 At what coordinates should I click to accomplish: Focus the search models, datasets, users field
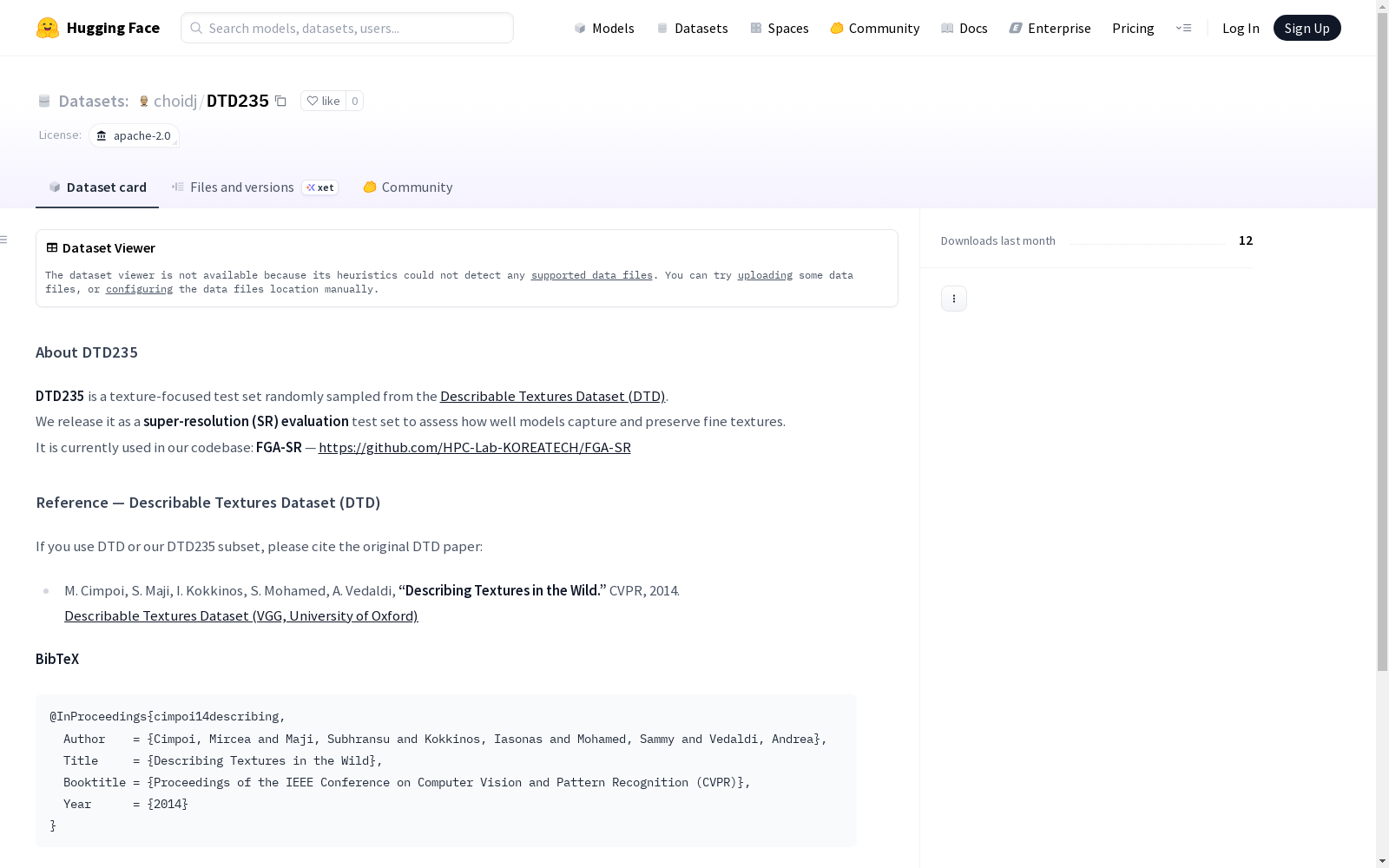347,28
